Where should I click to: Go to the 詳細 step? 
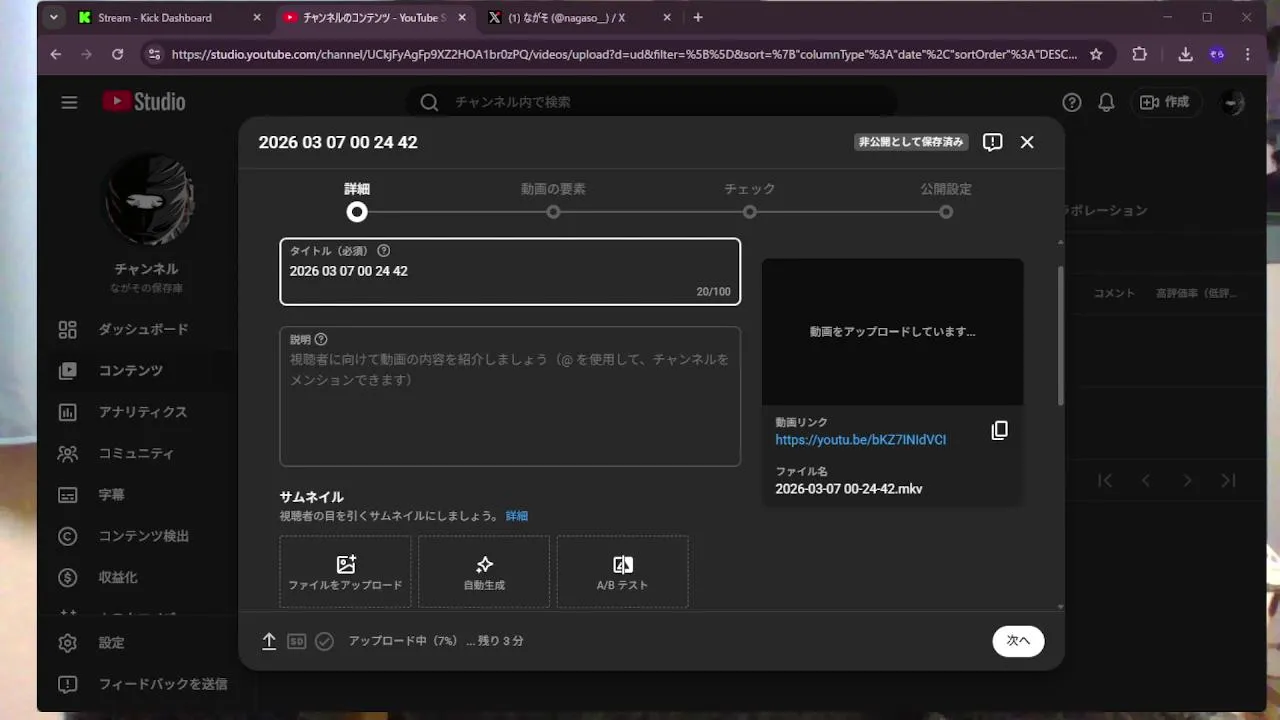point(357,200)
